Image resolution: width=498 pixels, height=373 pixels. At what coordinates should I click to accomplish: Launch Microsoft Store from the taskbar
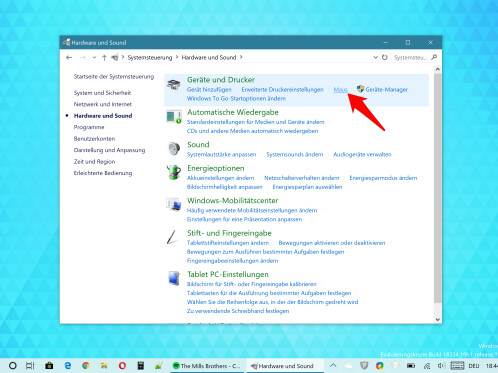click(x=49, y=366)
